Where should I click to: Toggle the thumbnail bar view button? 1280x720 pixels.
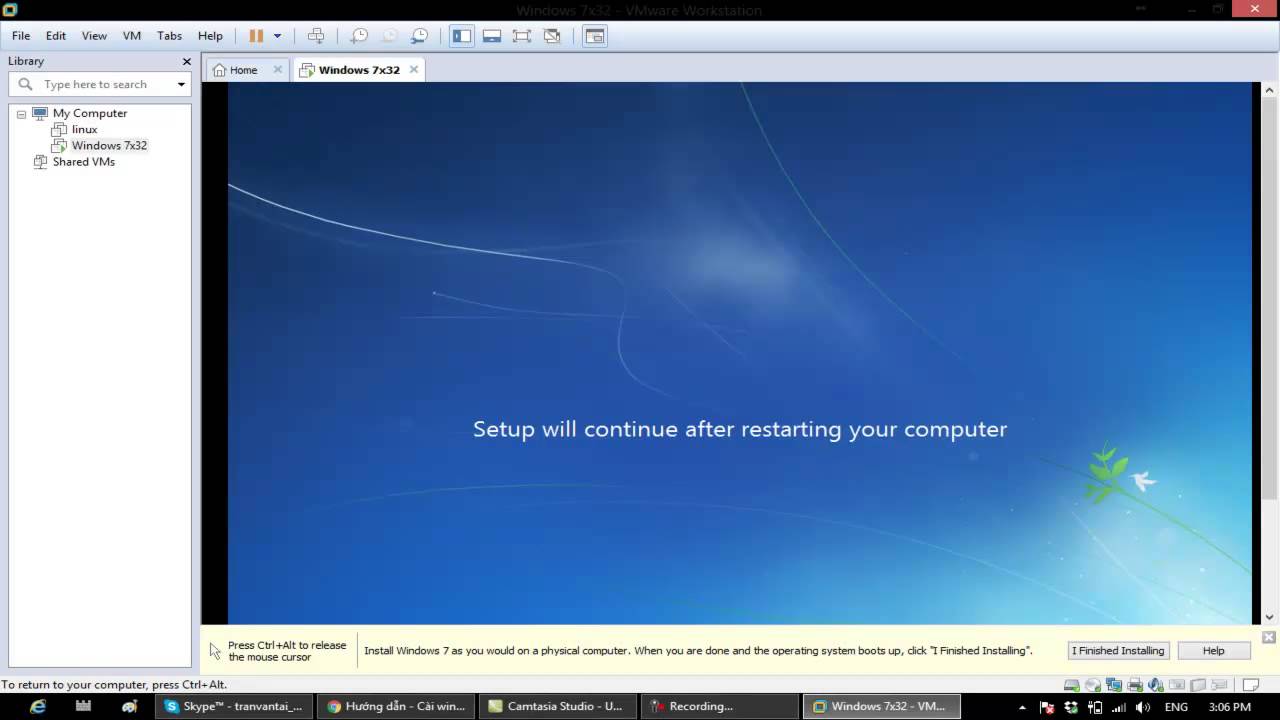click(492, 36)
